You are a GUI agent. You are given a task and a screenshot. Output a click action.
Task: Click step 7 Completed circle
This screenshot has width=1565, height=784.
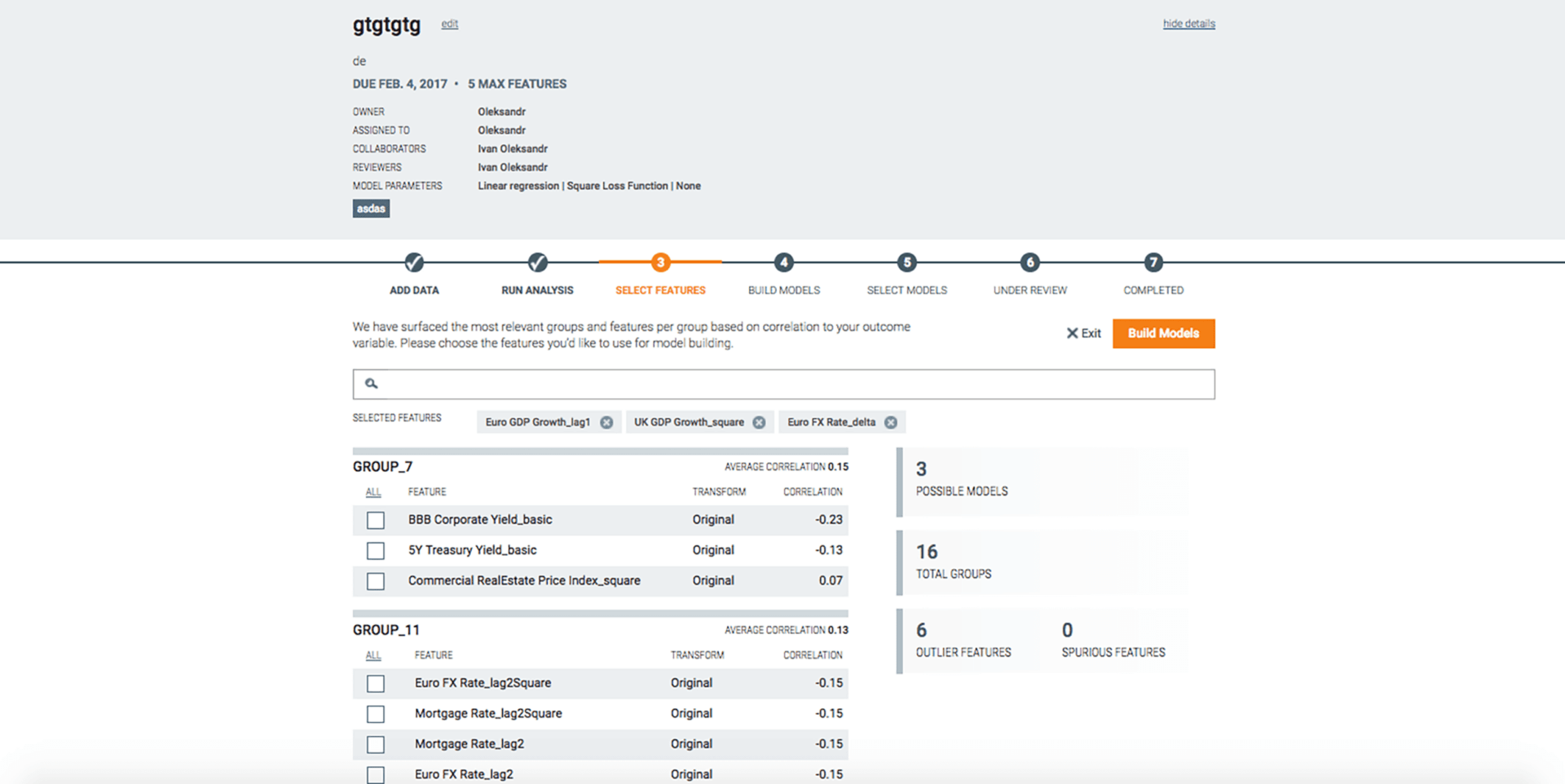click(x=1153, y=262)
